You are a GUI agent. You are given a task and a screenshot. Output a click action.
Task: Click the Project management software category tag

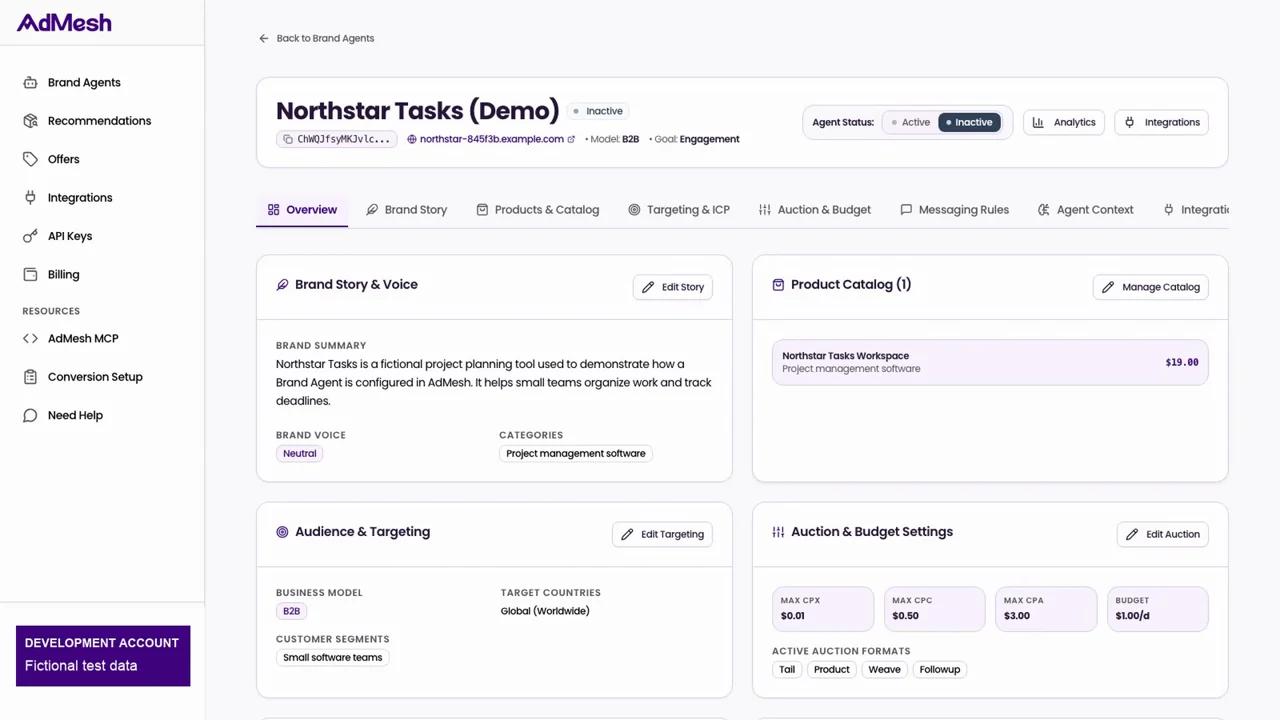[576, 454]
